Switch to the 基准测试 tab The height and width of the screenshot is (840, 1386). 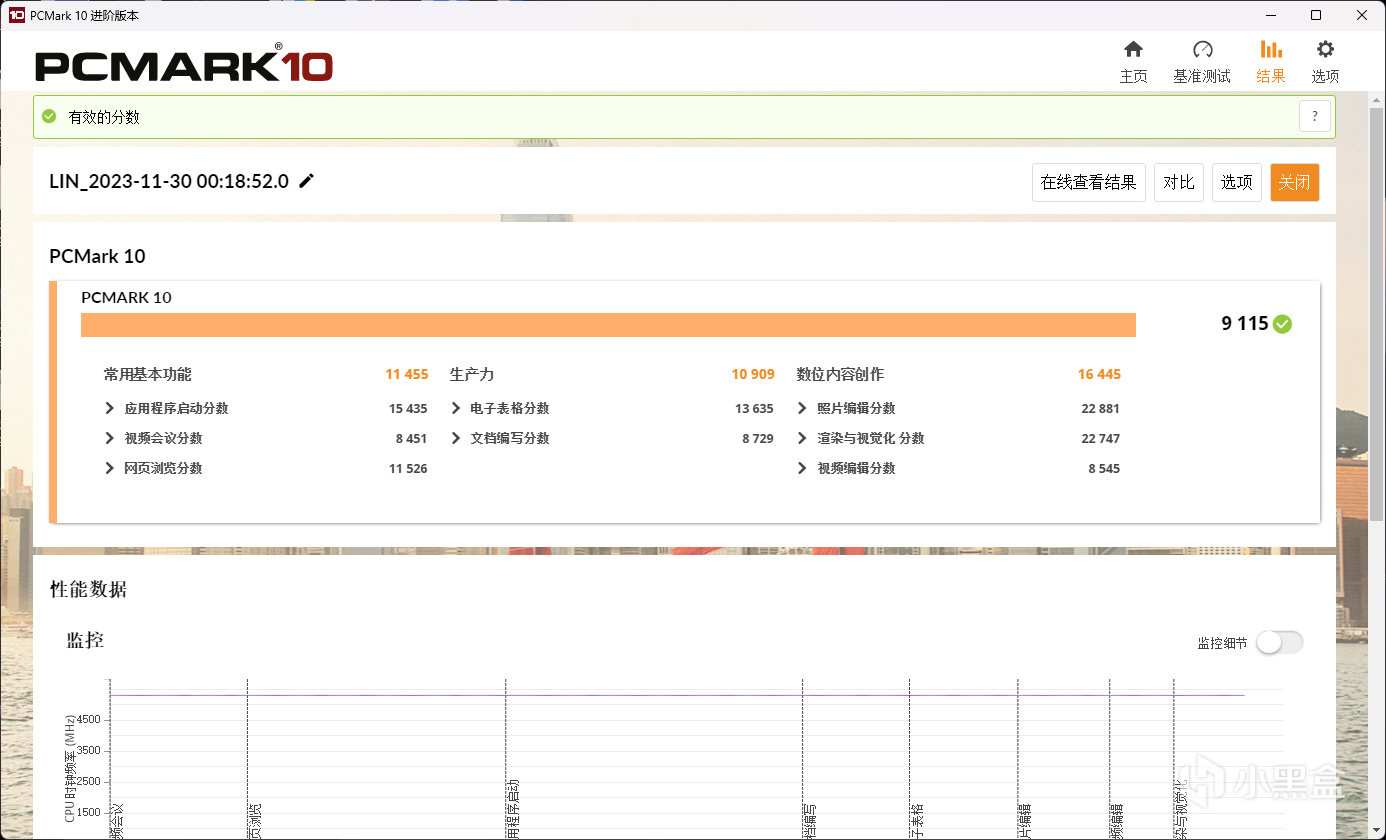click(x=1202, y=62)
